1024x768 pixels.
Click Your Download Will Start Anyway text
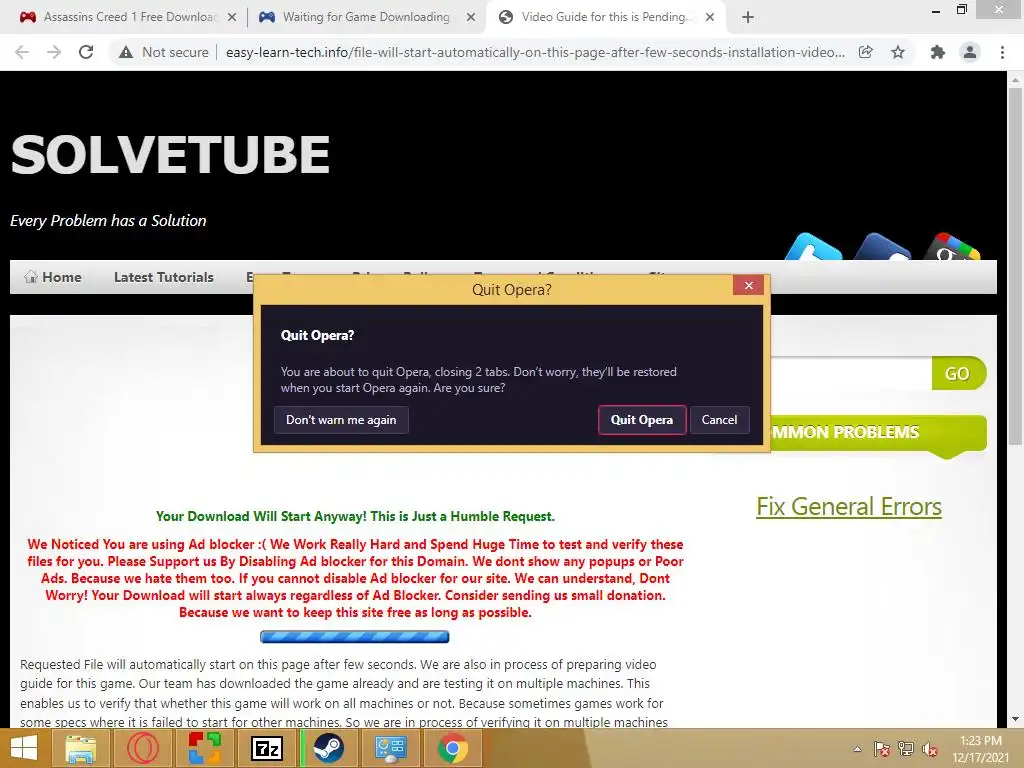click(x=355, y=517)
